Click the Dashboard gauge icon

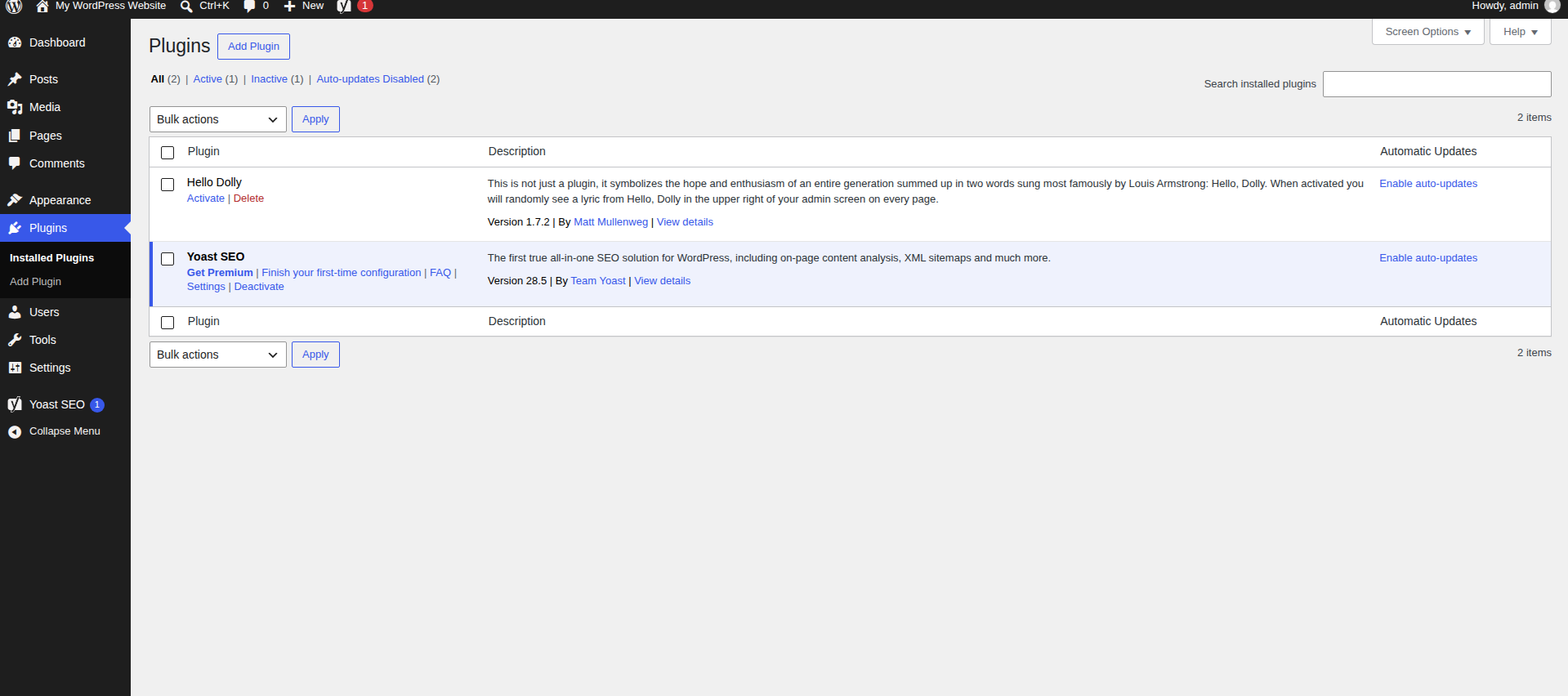[15, 42]
